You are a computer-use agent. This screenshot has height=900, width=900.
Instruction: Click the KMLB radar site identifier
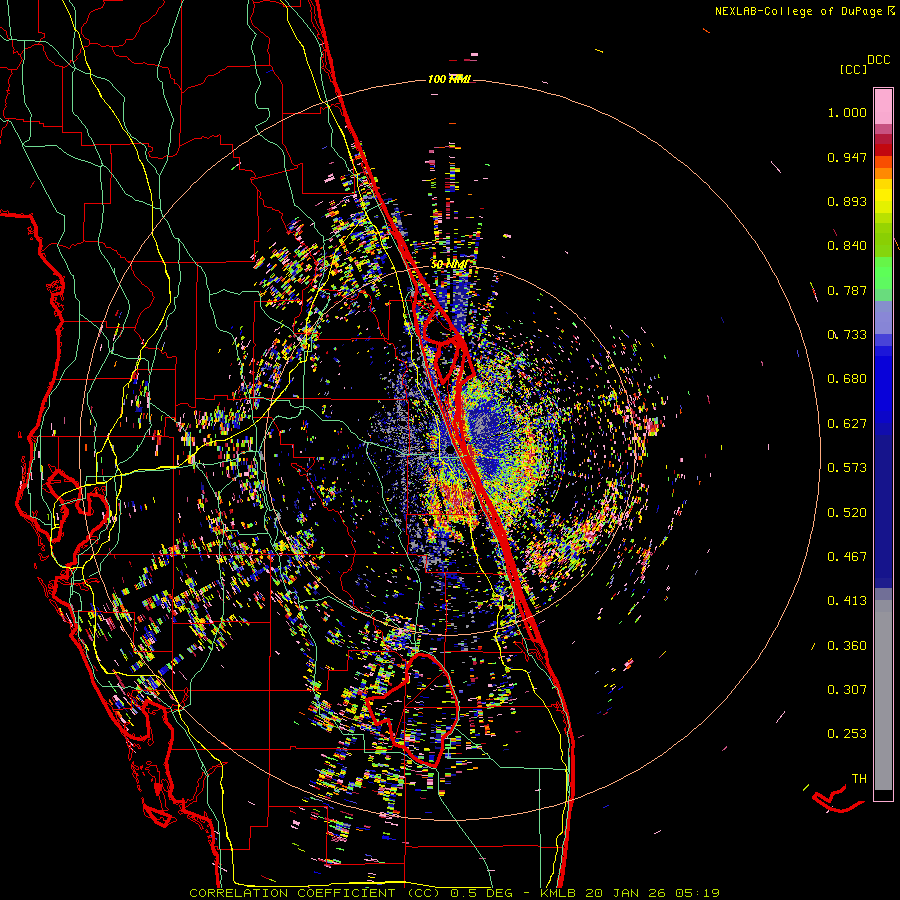(x=560, y=893)
